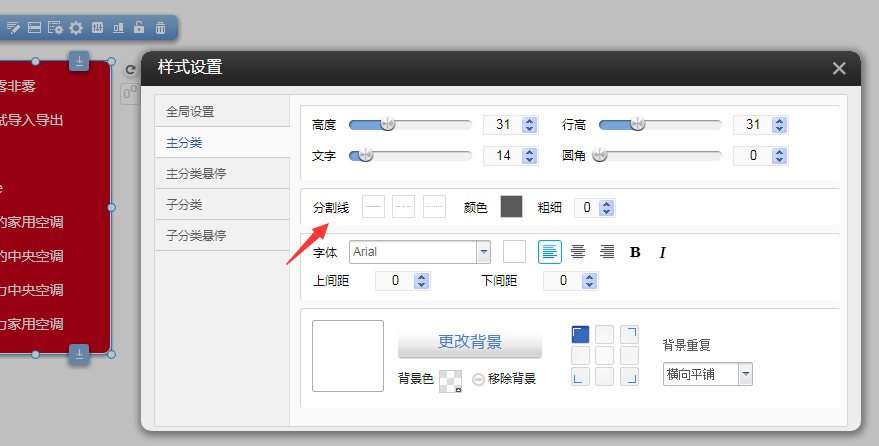Image resolution: width=879 pixels, height=446 pixels.
Task: Open the Arial font dropdown
Action: (x=484, y=252)
